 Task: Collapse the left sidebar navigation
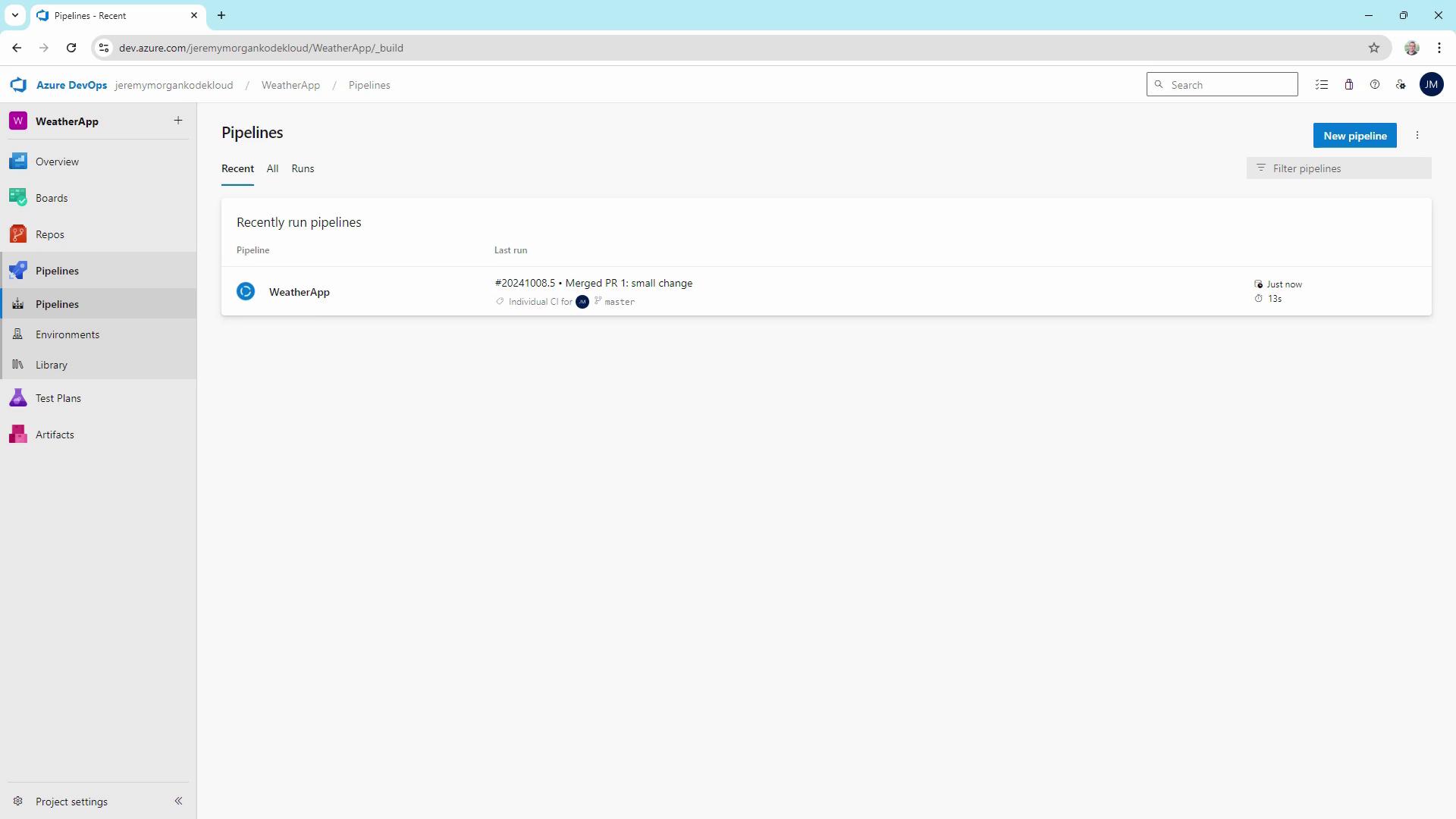point(178,801)
